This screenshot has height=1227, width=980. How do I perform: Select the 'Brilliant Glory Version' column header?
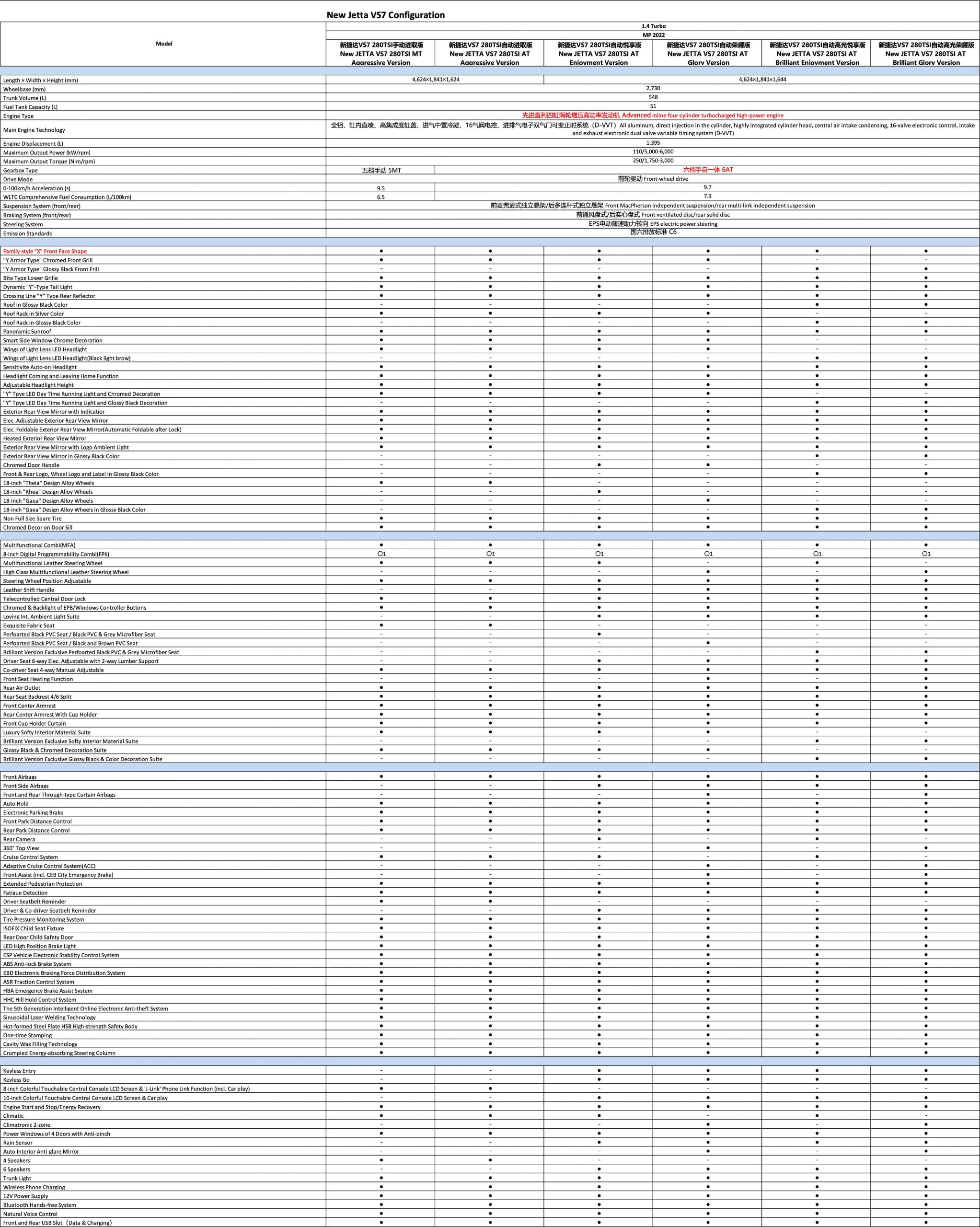coord(925,54)
